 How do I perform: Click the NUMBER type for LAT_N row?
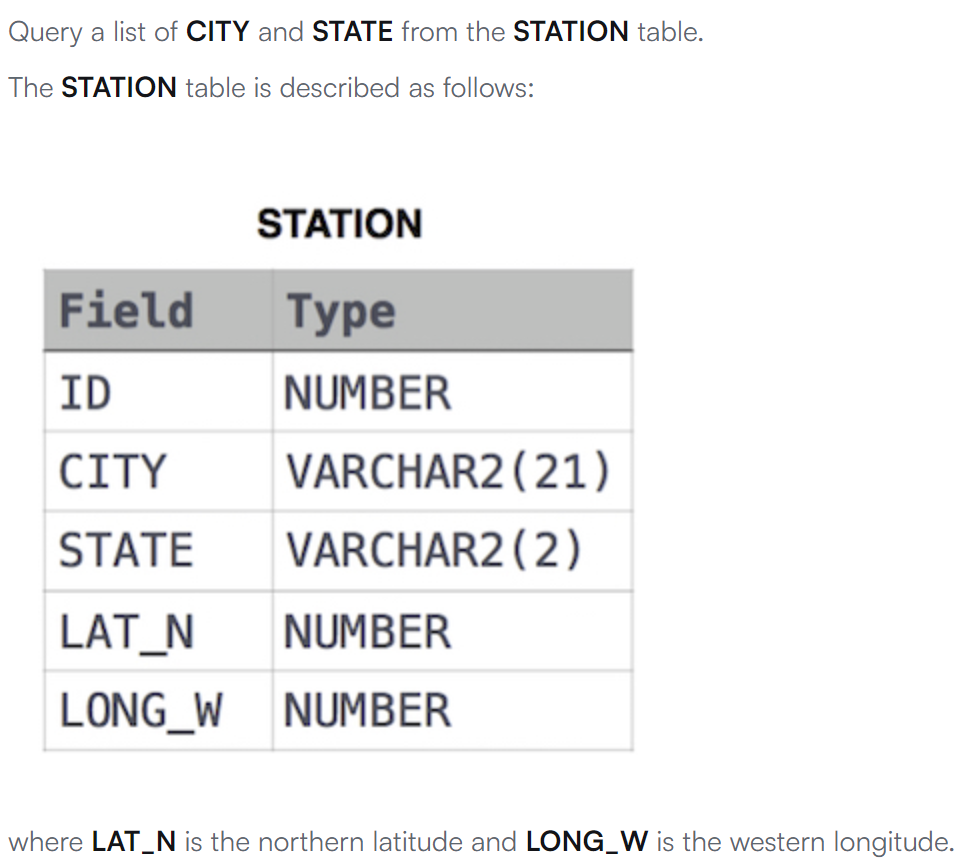[x=453, y=631]
